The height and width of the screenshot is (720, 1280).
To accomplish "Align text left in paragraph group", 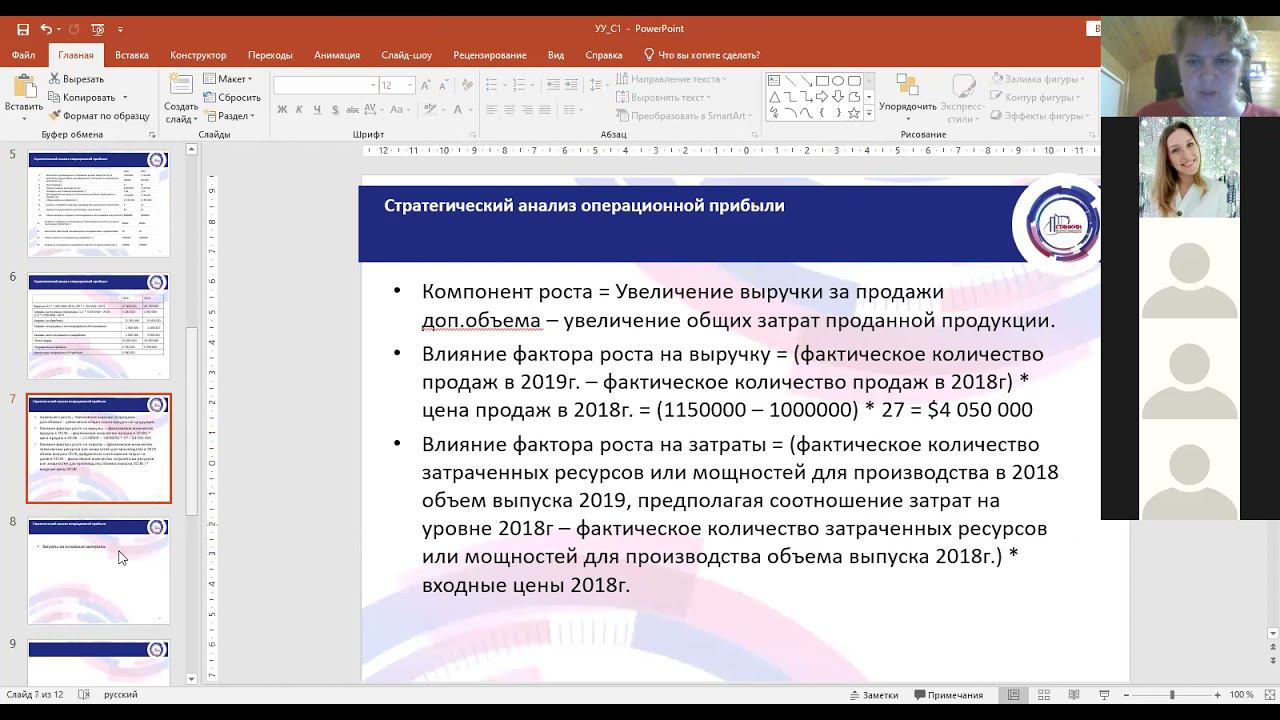I will (491, 110).
